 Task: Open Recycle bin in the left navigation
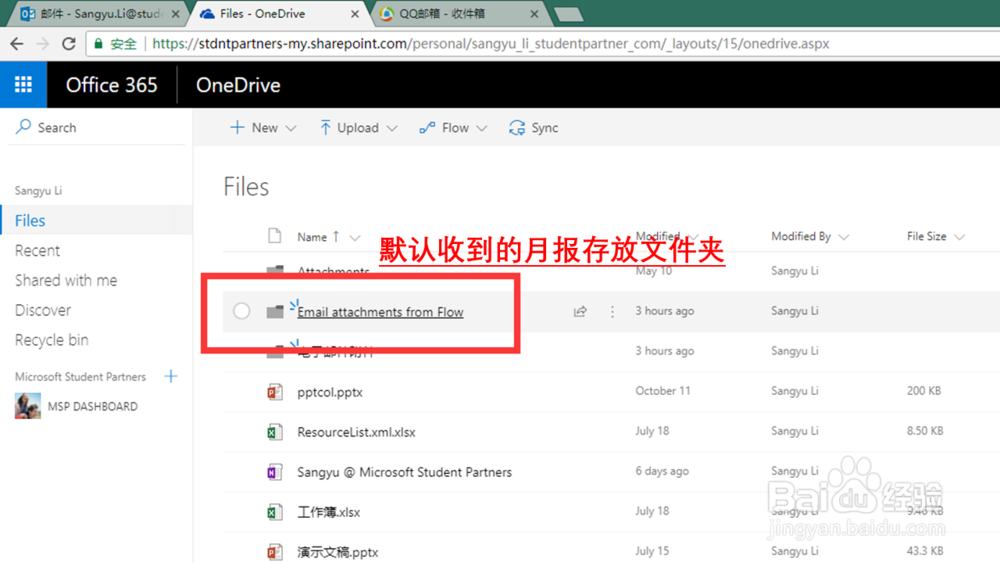click(x=52, y=340)
